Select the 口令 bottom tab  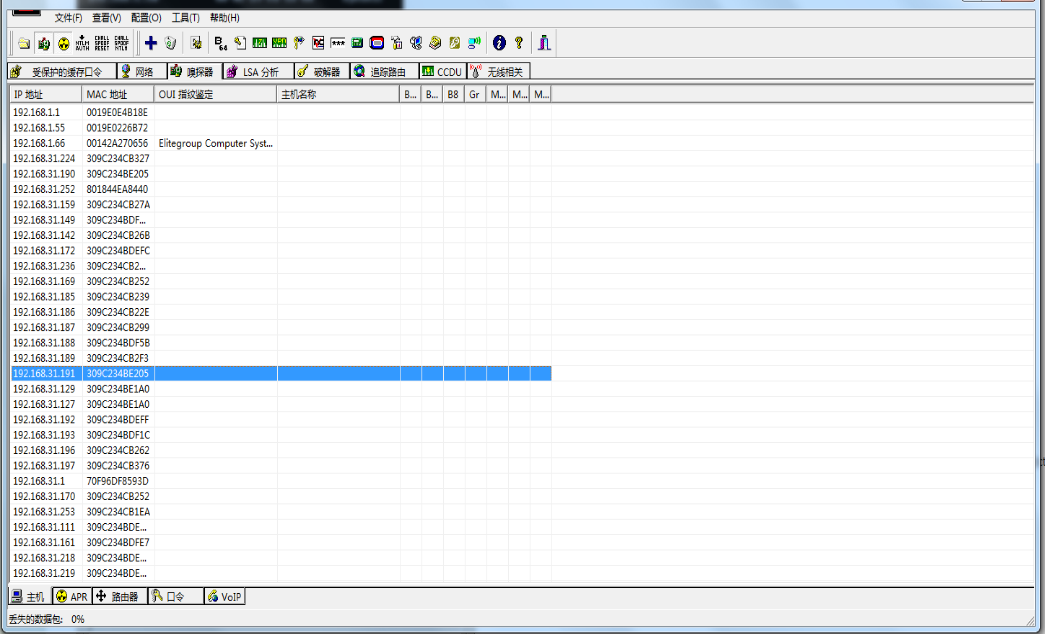point(175,597)
